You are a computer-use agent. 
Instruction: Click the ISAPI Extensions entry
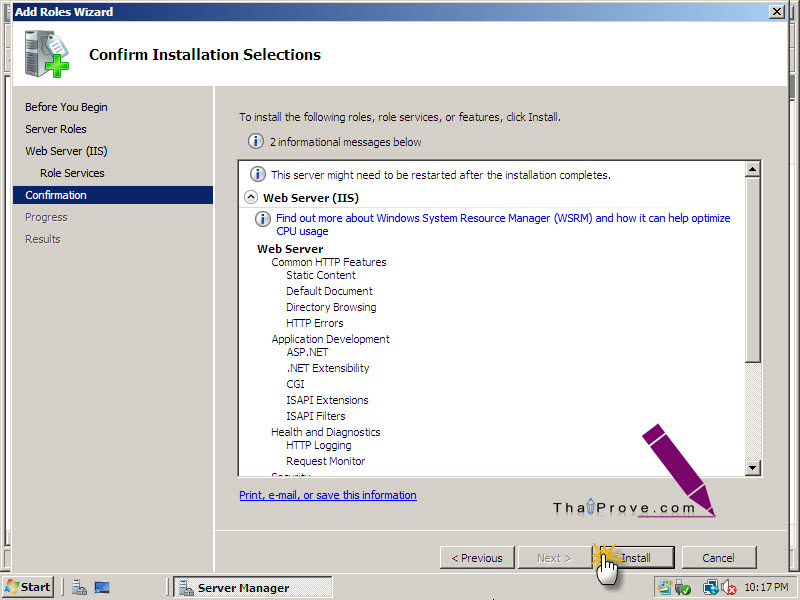327,400
